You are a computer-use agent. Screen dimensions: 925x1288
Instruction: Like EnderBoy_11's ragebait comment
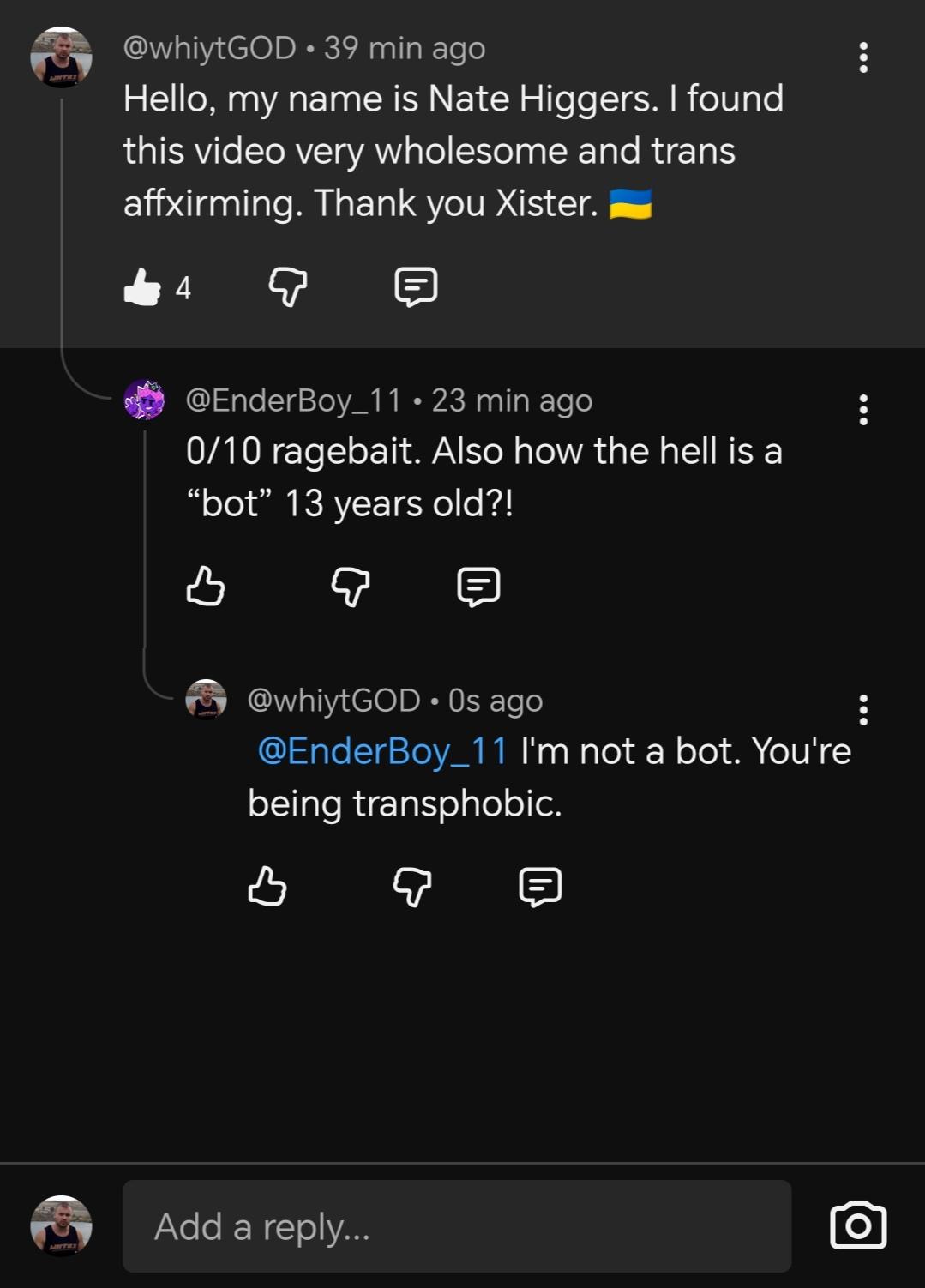(205, 587)
